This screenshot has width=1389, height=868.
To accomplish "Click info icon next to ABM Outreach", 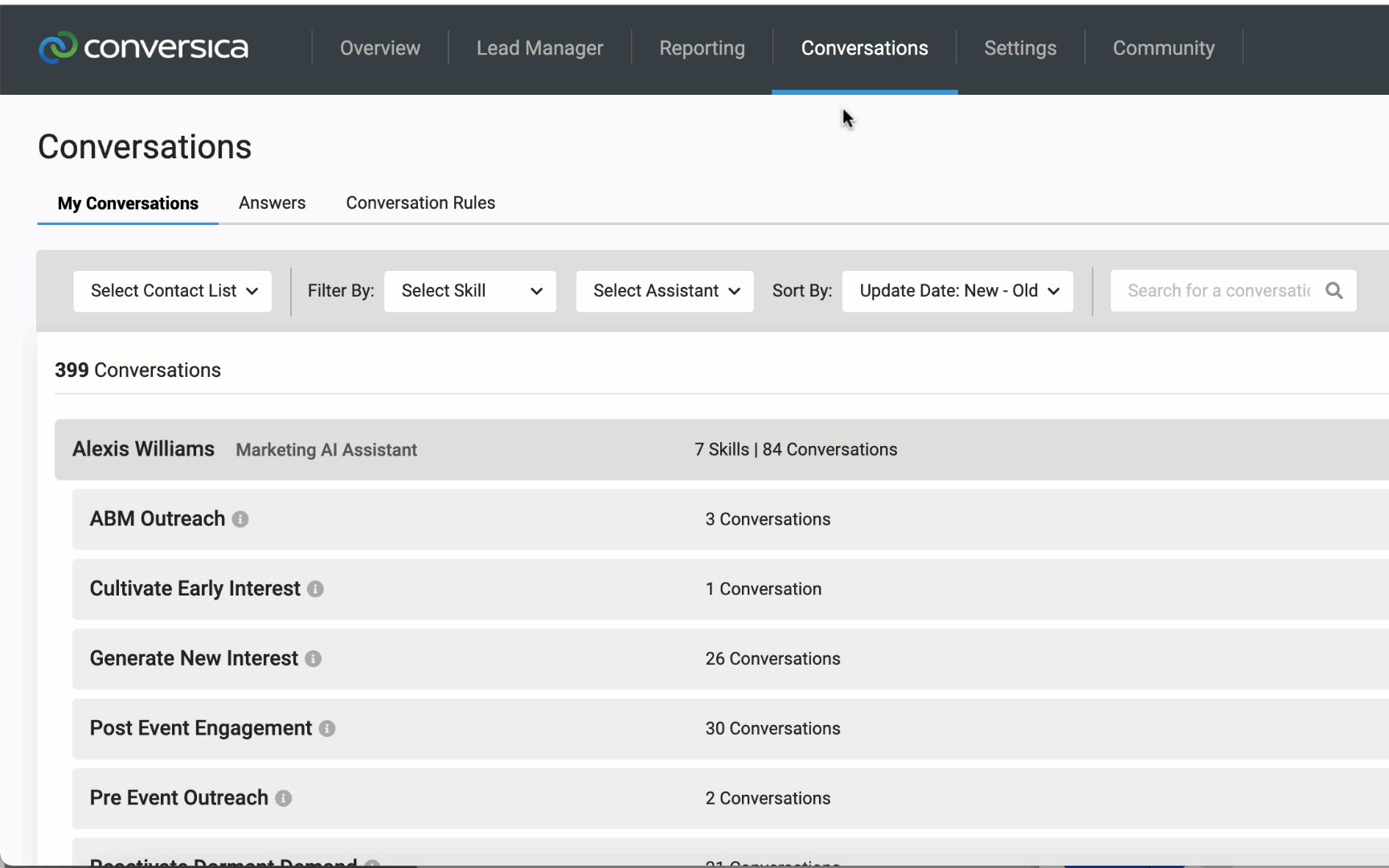I will 240,519.
